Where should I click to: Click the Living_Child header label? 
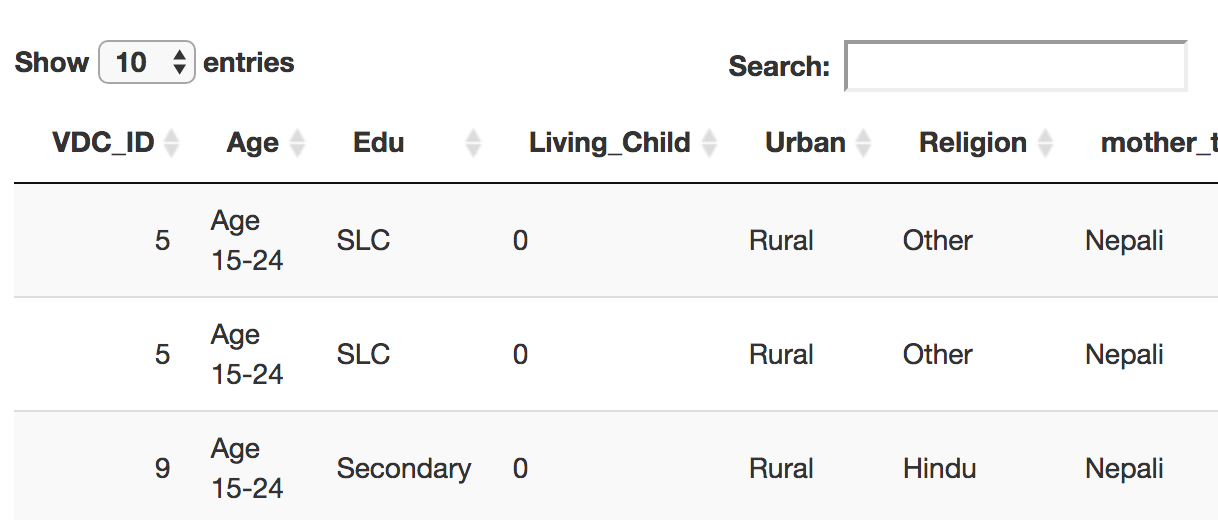click(609, 143)
